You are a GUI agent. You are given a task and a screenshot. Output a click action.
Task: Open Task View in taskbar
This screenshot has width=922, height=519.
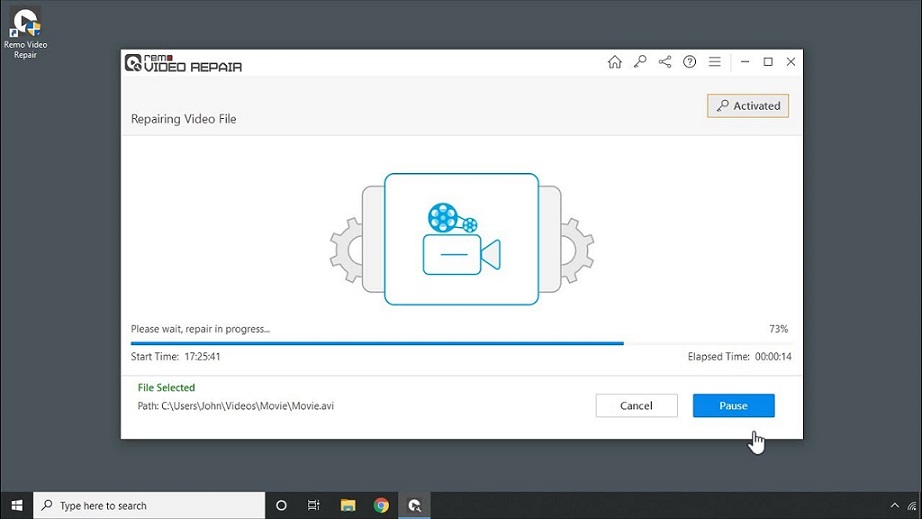(x=313, y=505)
